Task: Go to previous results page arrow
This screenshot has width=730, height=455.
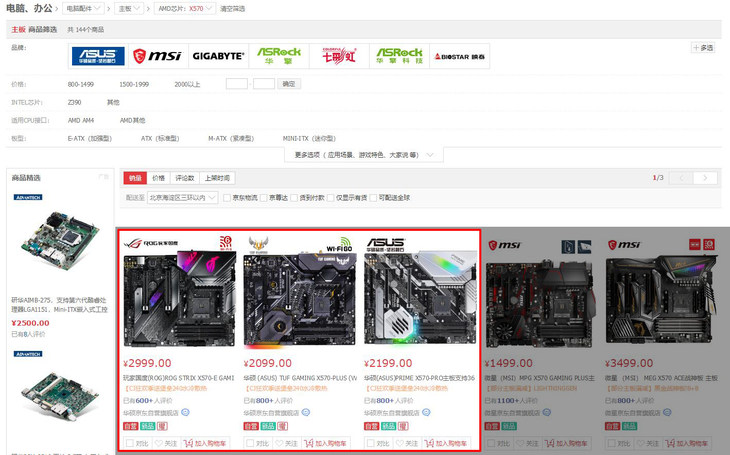Action: tap(682, 178)
